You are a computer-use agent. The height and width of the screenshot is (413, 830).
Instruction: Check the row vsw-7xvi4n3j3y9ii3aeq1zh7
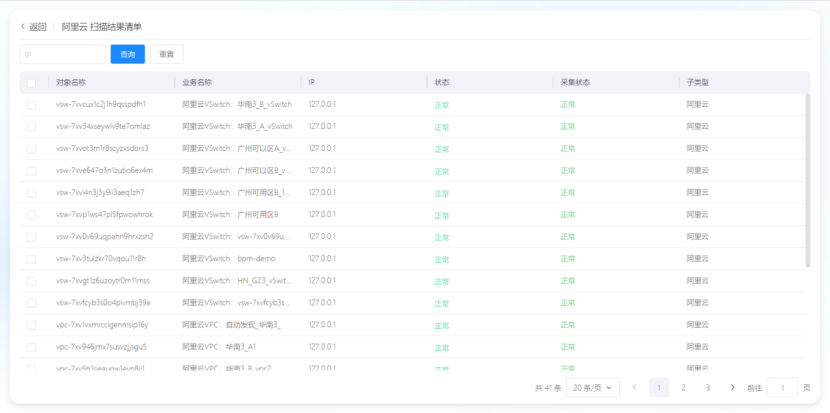click(x=31, y=193)
